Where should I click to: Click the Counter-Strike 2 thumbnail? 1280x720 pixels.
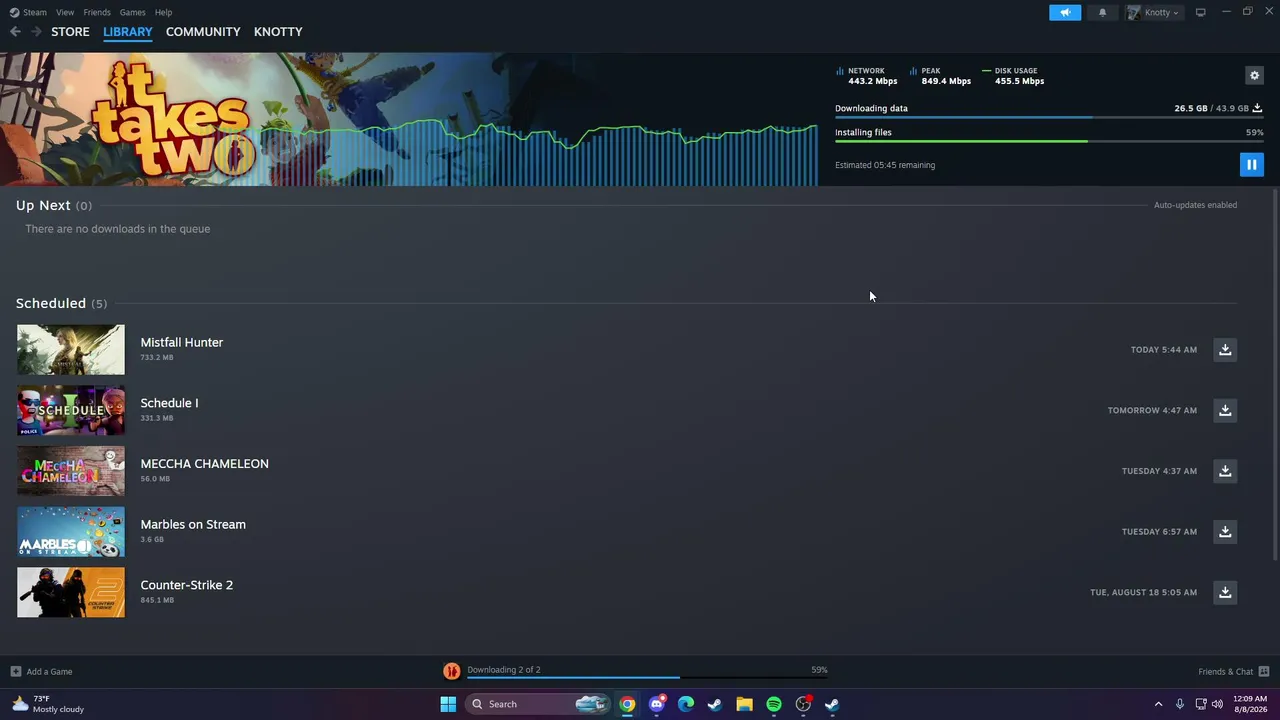[x=71, y=592]
